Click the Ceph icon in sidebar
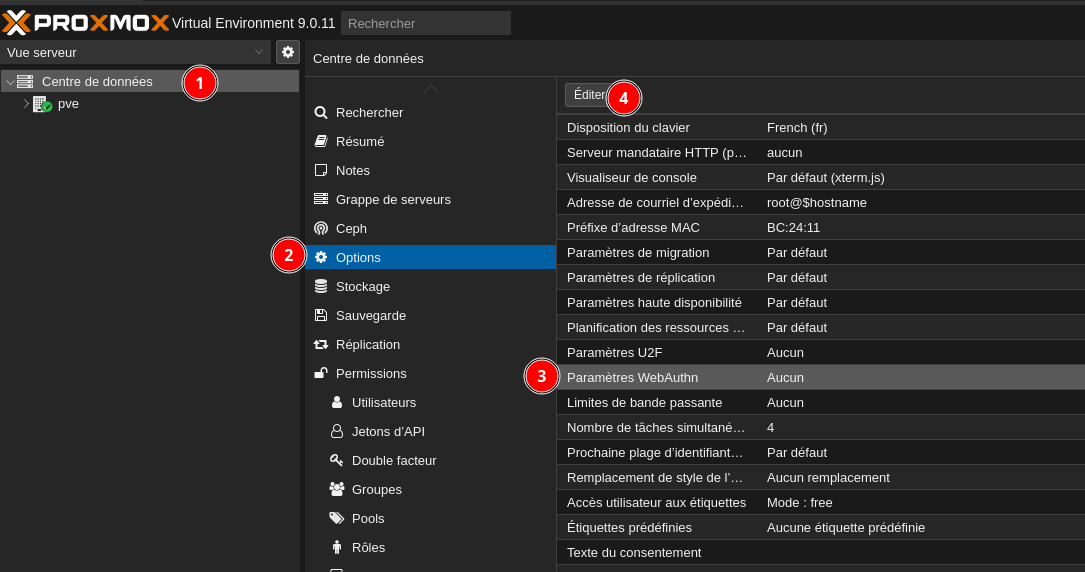This screenshot has height=572, width=1085. click(x=321, y=228)
